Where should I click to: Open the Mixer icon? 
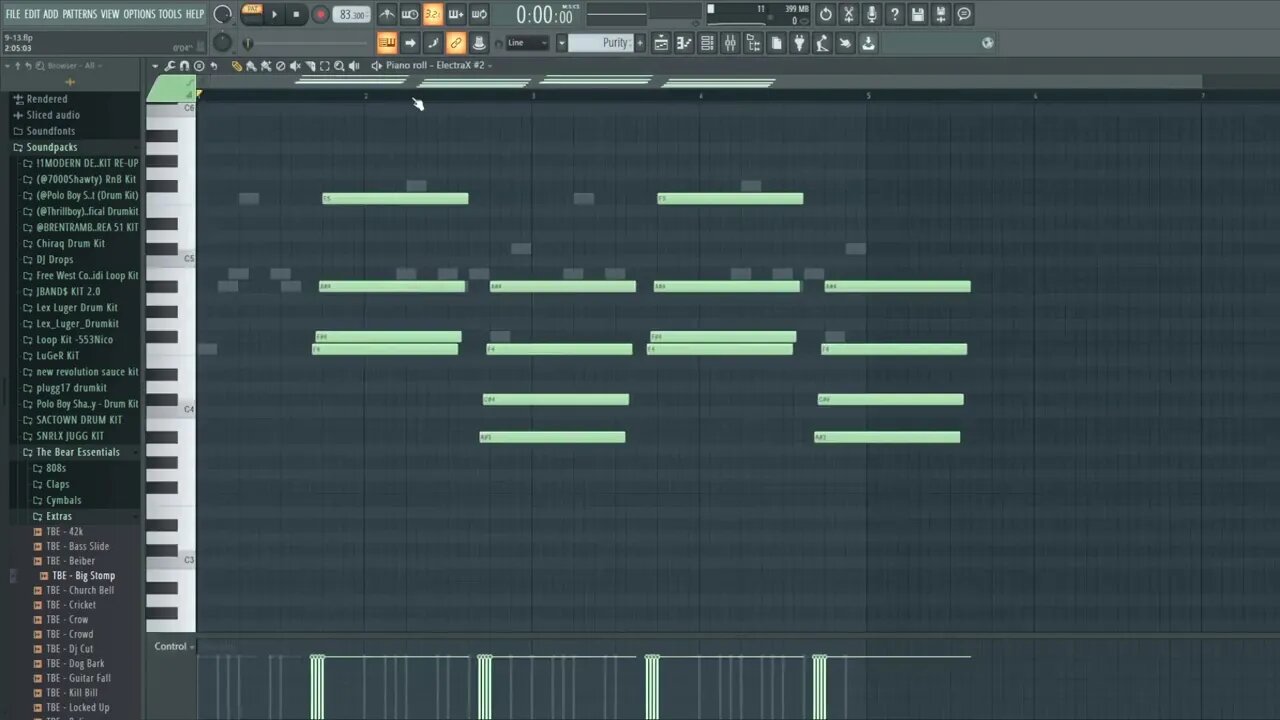(x=730, y=42)
